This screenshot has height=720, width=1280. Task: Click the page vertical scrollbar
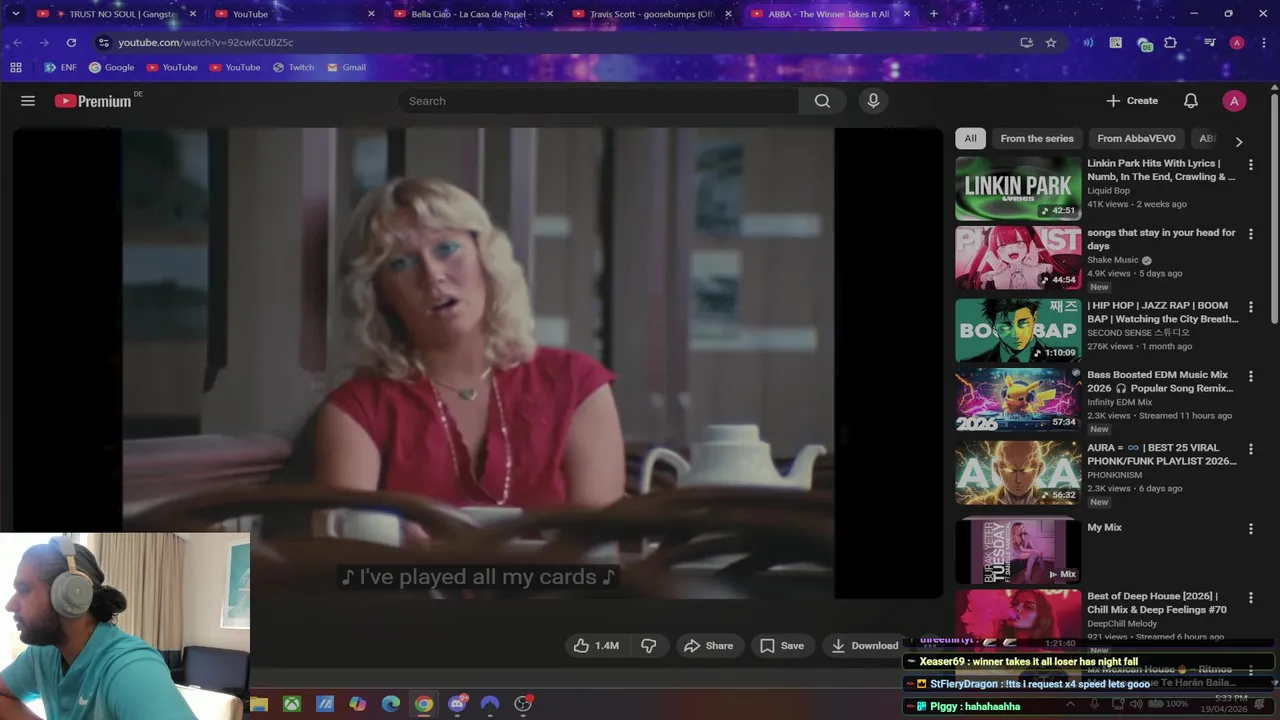click(x=1274, y=208)
